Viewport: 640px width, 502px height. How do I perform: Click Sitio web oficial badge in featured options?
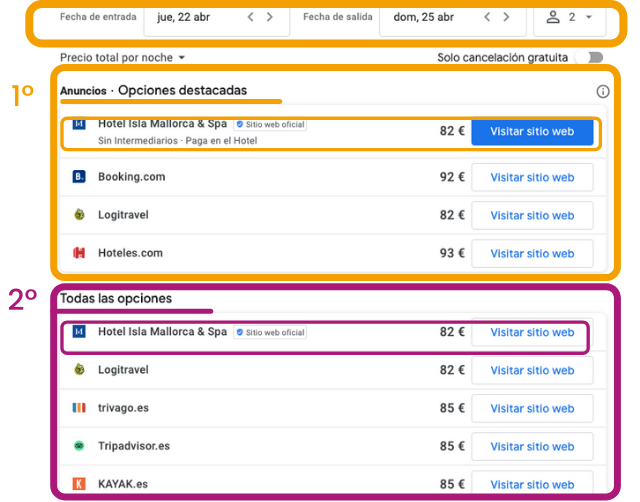click(x=270, y=124)
